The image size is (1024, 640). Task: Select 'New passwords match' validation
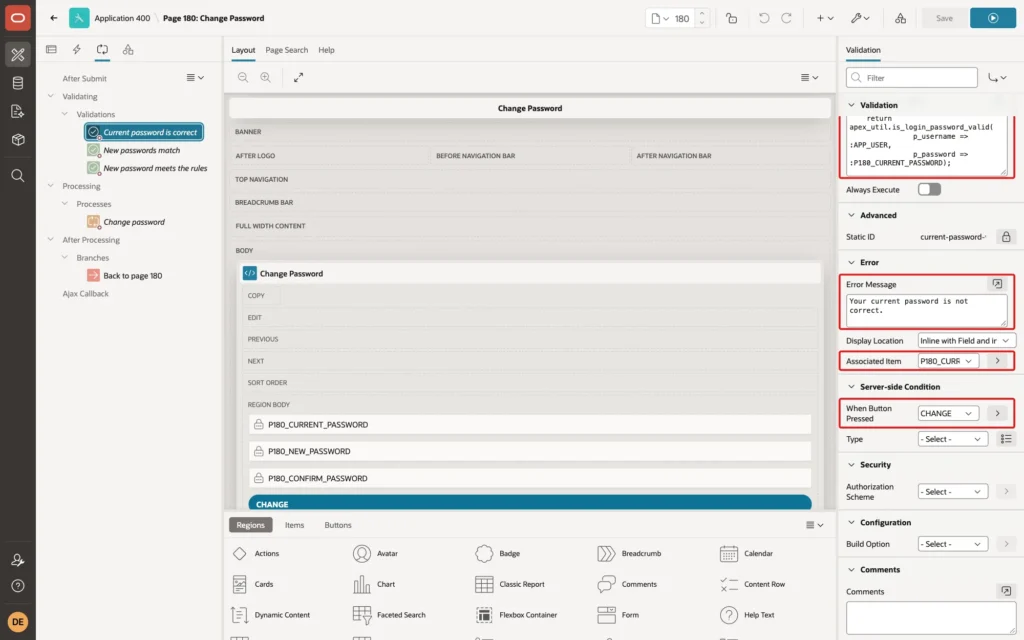142,150
